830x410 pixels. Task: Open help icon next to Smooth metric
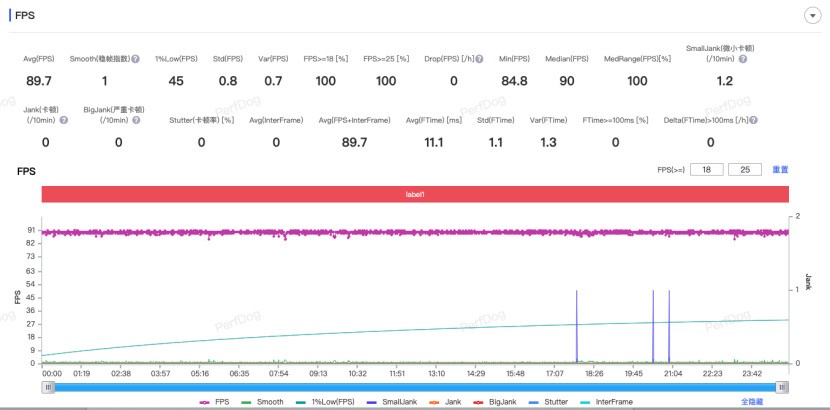point(135,59)
